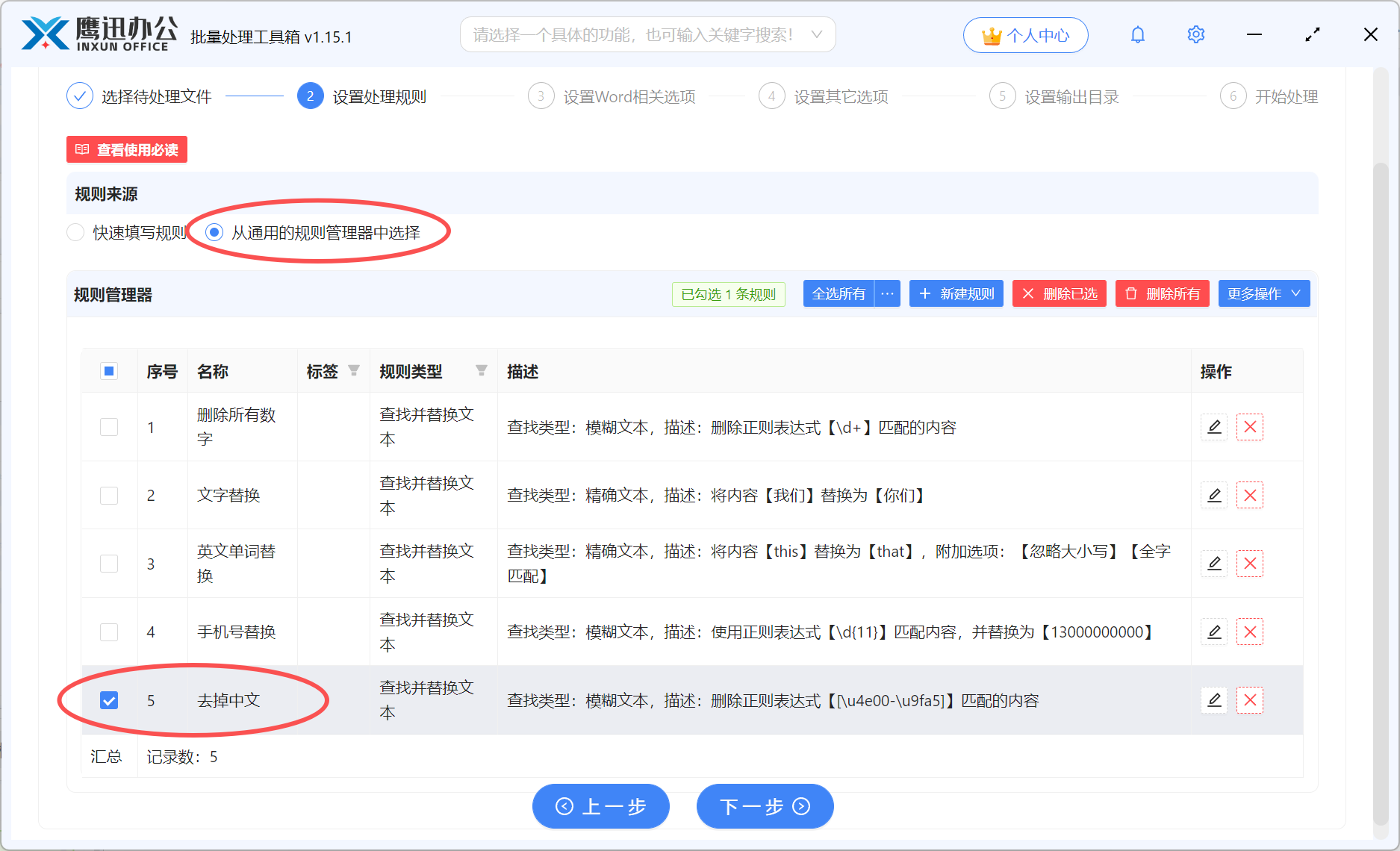Click the 描述 column header
This screenshot has height=851, width=1400.
coord(523,371)
